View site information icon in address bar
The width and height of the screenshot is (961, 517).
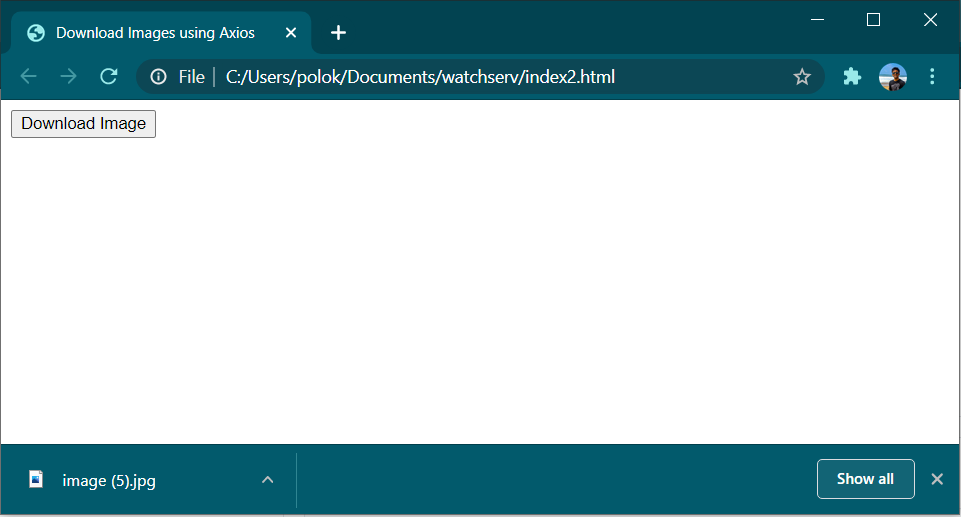pyautogui.click(x=158, y=77)
